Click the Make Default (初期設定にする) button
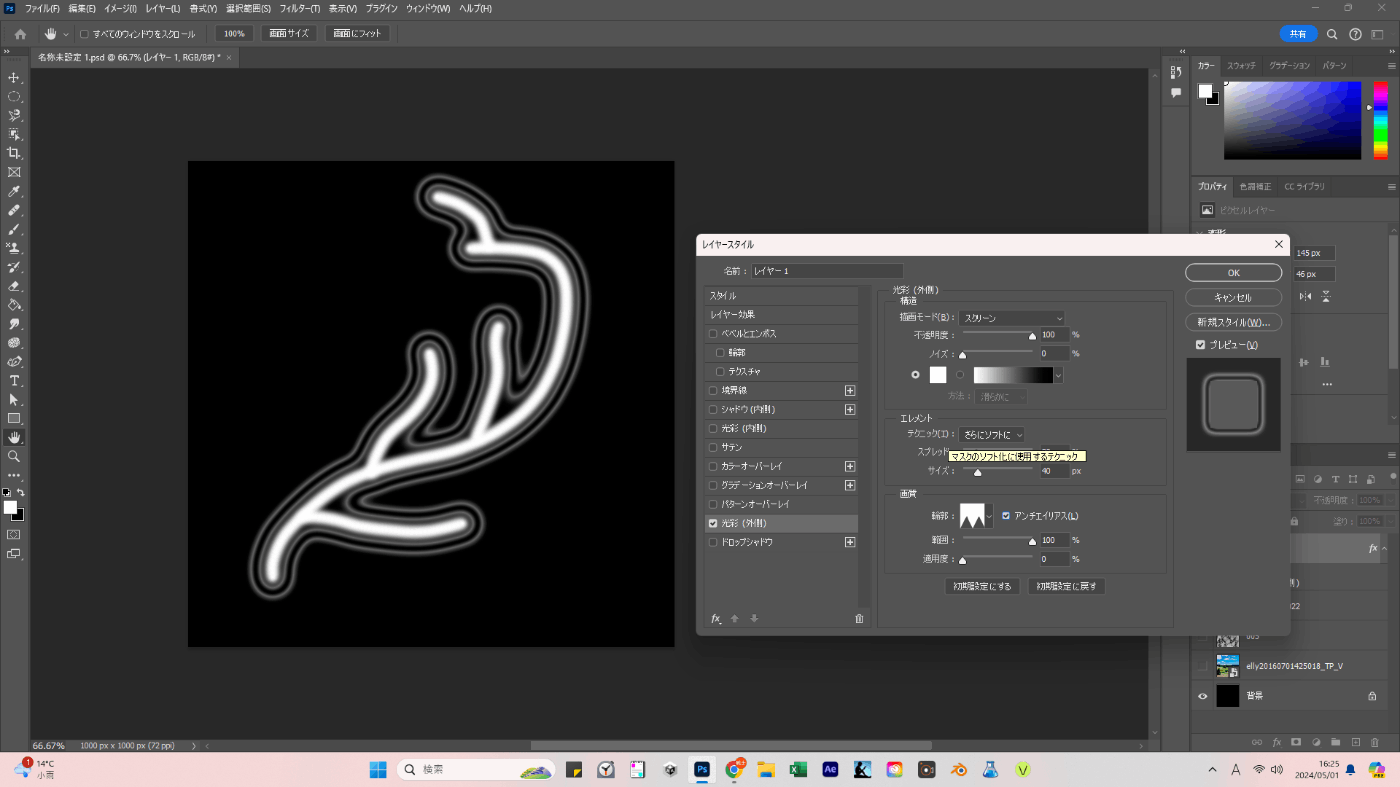The image size is (1400, 787). point(982,587)
